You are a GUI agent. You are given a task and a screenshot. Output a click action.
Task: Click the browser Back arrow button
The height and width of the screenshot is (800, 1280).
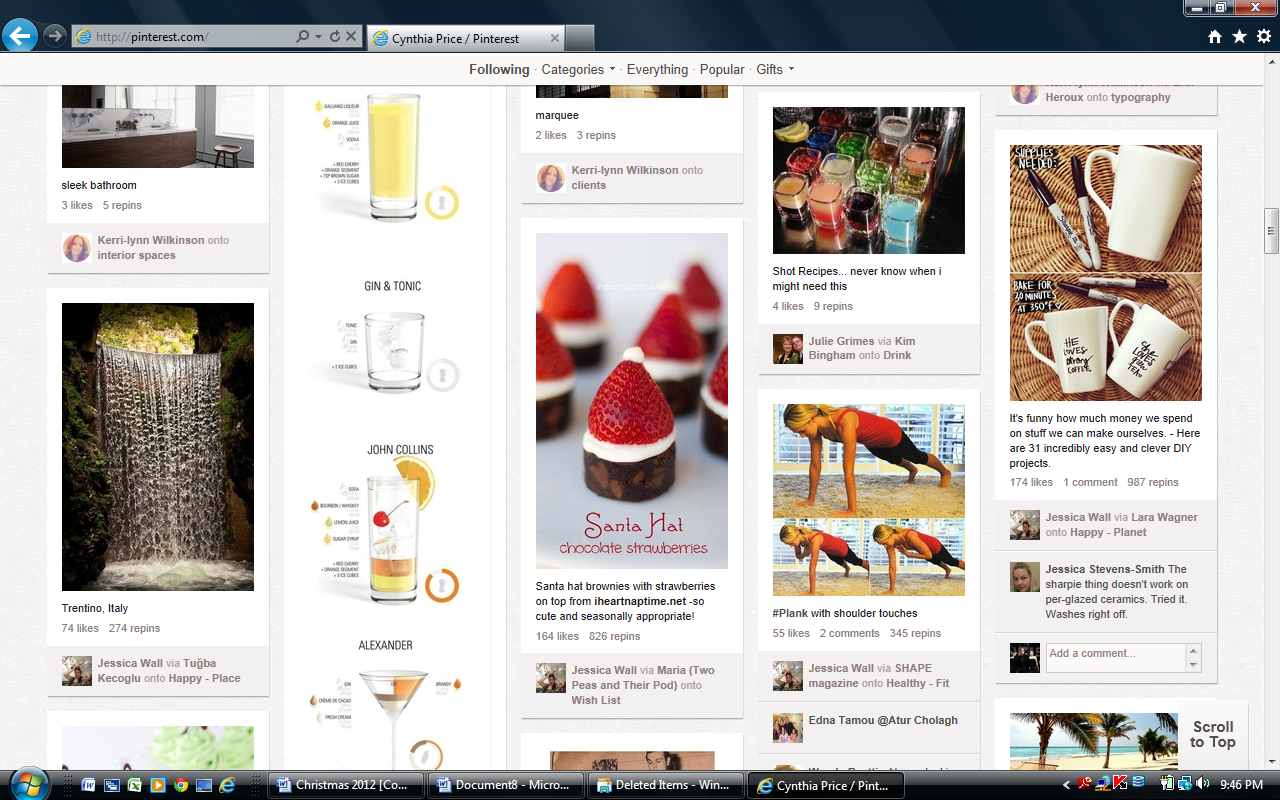click(x=19, y=37)
